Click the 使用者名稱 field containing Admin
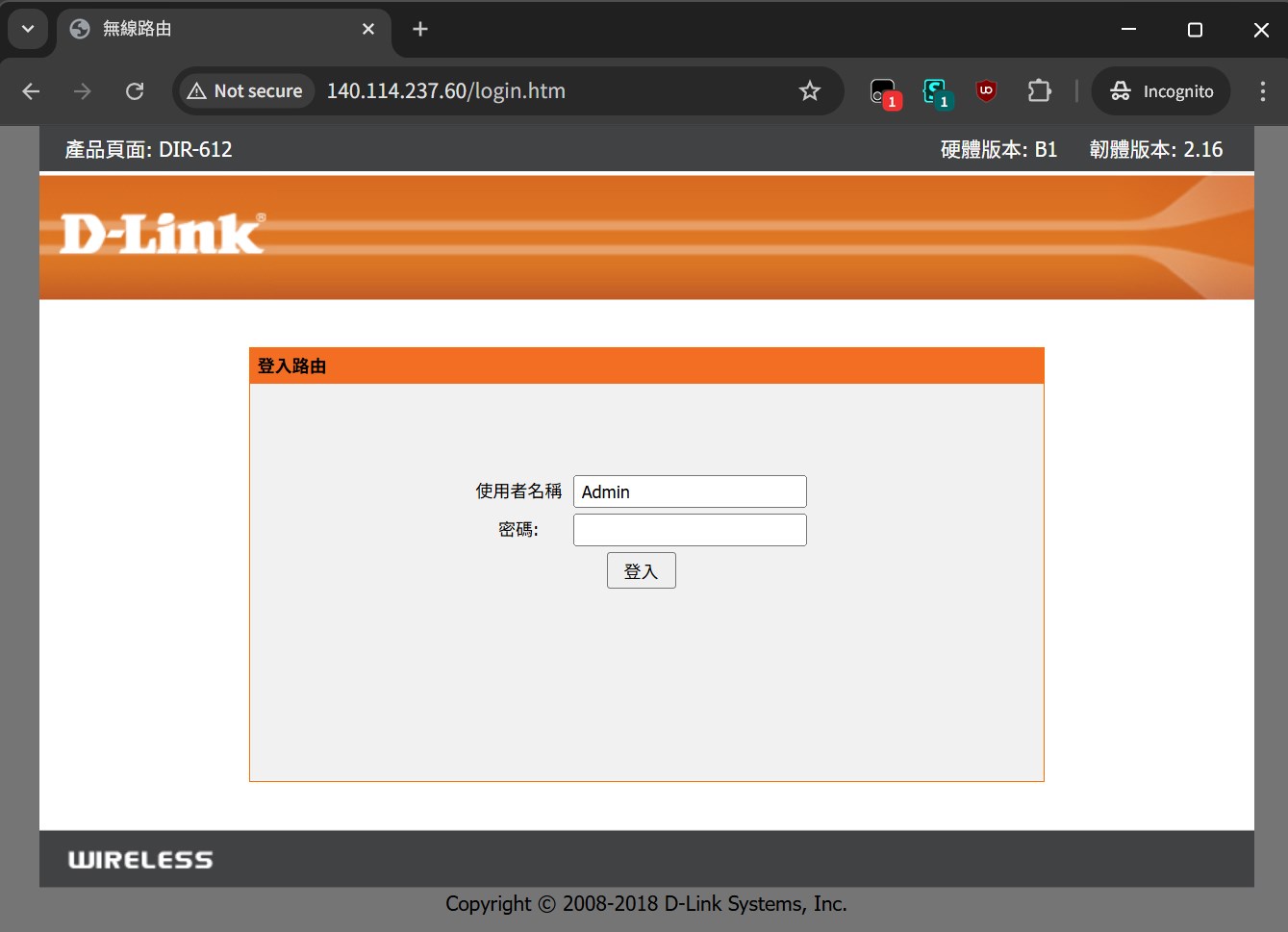 pyautogui.click(x=690, y=491)
